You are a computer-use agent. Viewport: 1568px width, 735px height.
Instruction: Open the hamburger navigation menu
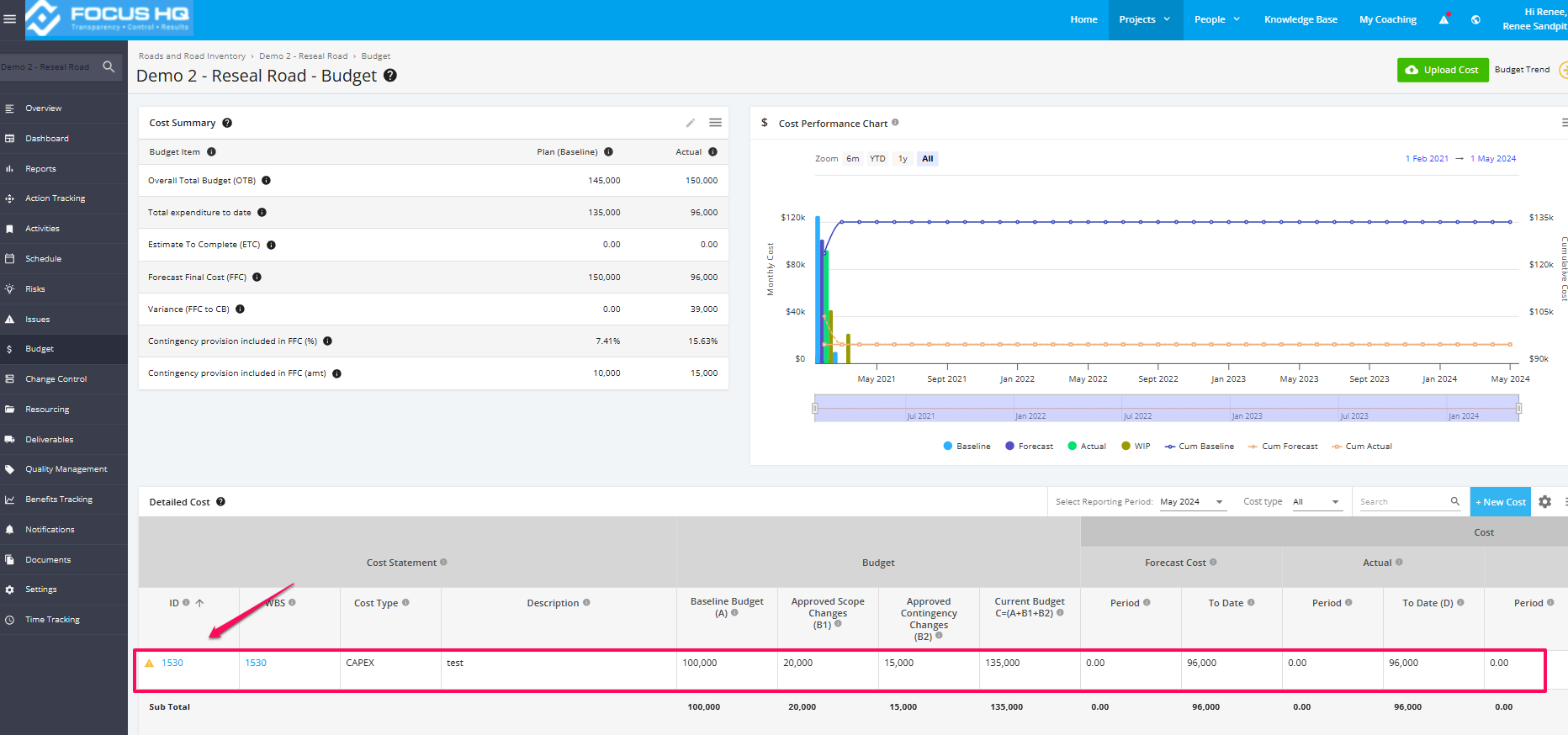10,19
